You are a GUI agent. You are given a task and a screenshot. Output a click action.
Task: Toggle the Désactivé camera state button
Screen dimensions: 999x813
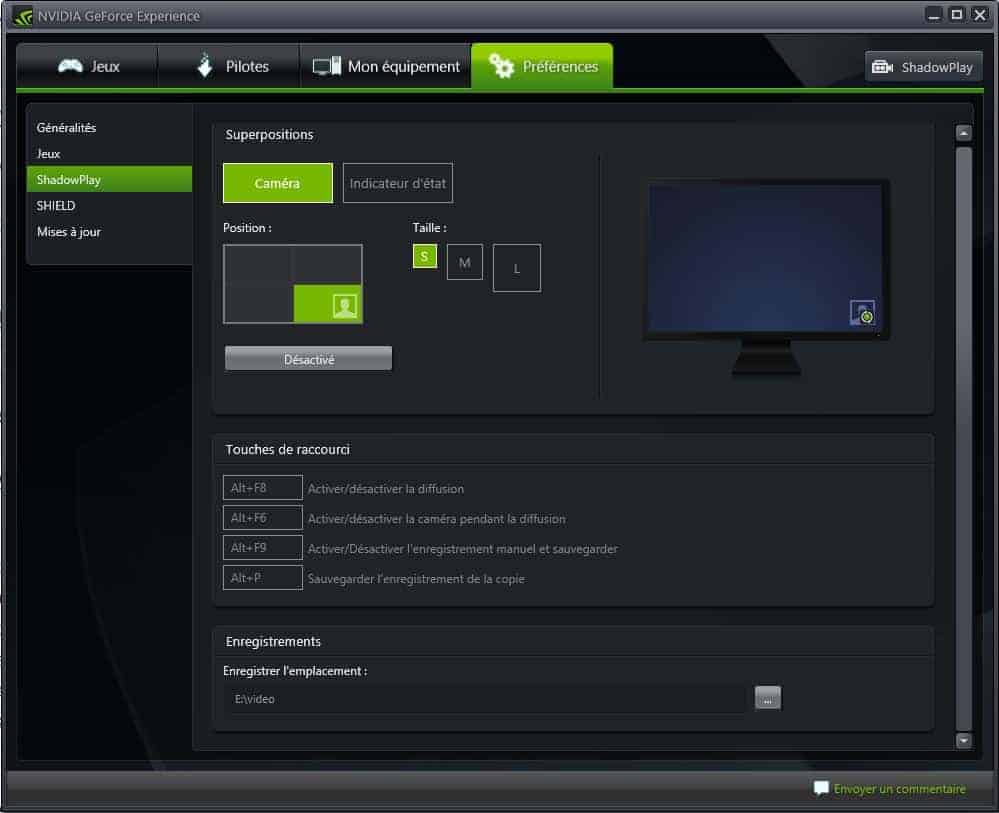[308, 359]
